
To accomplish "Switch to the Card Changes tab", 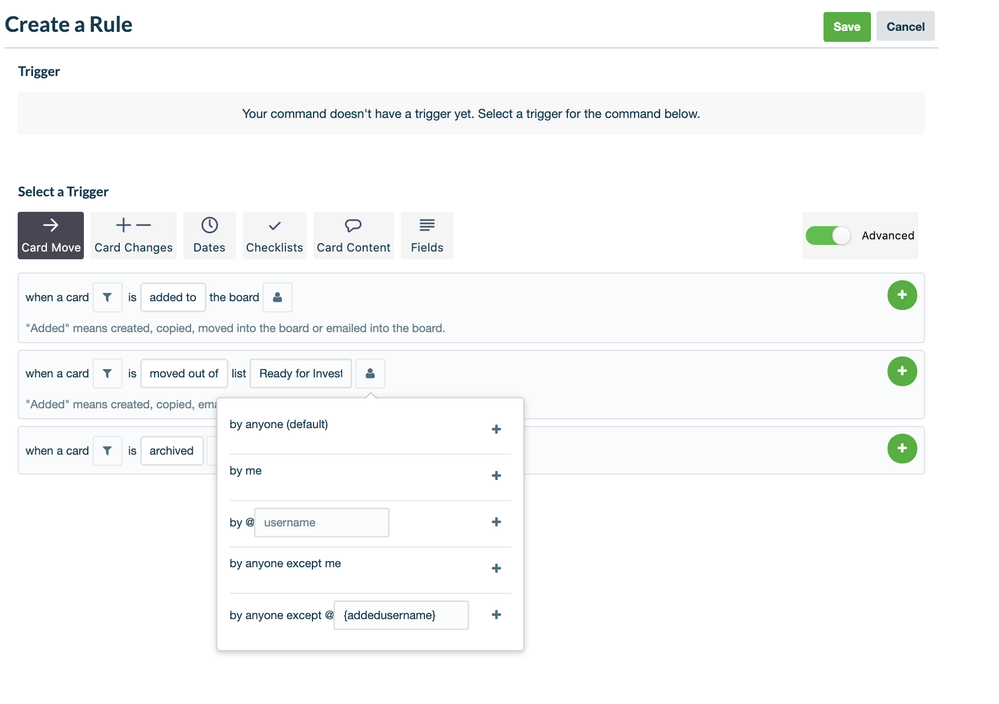I will [133, 235].
